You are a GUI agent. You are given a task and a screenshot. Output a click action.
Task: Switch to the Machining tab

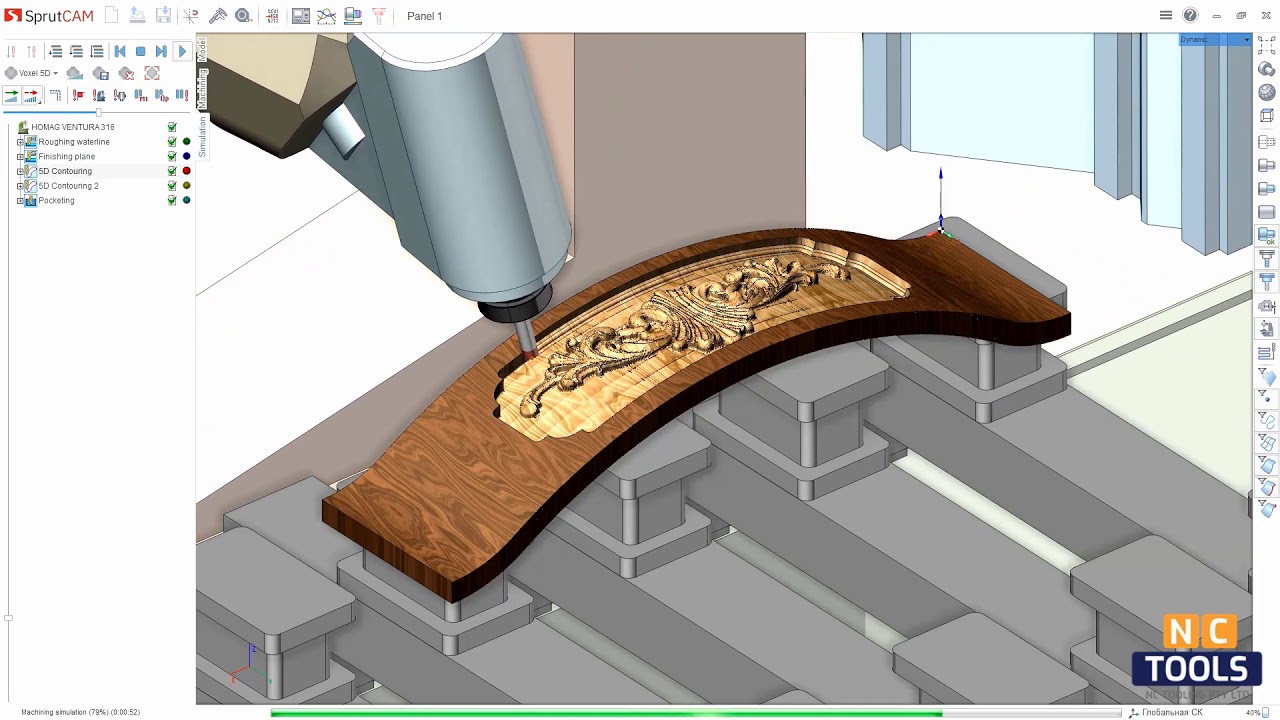click(x=202, y=89)
